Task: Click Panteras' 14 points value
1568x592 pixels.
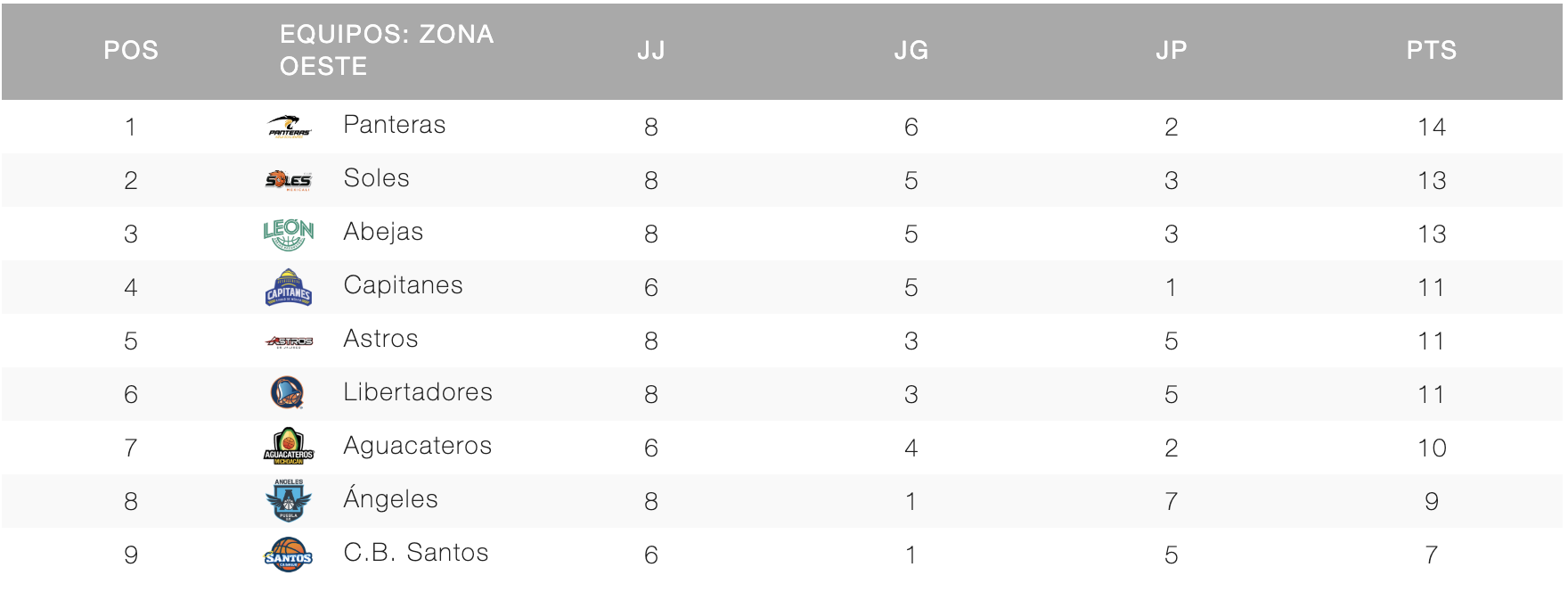Action: [x=1432, y=127]
